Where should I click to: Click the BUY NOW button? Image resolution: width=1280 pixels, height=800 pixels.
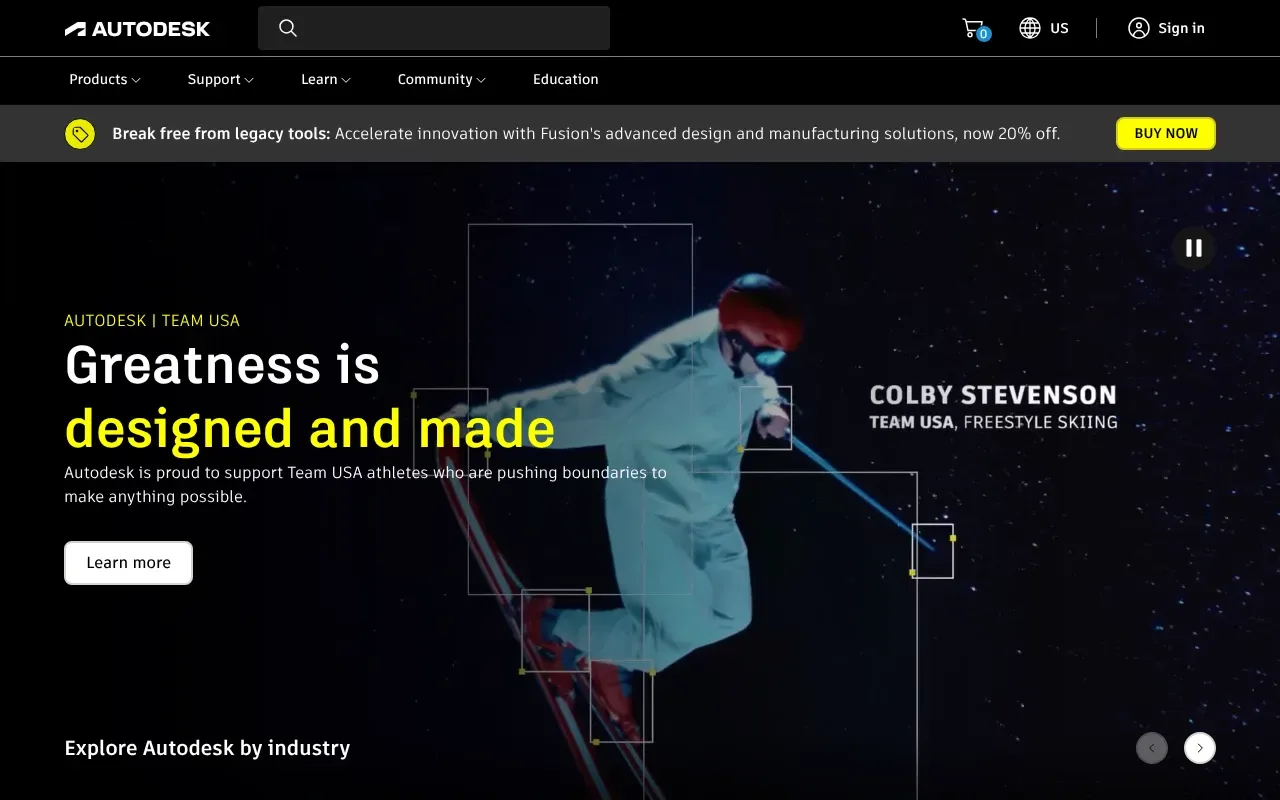1165,134
